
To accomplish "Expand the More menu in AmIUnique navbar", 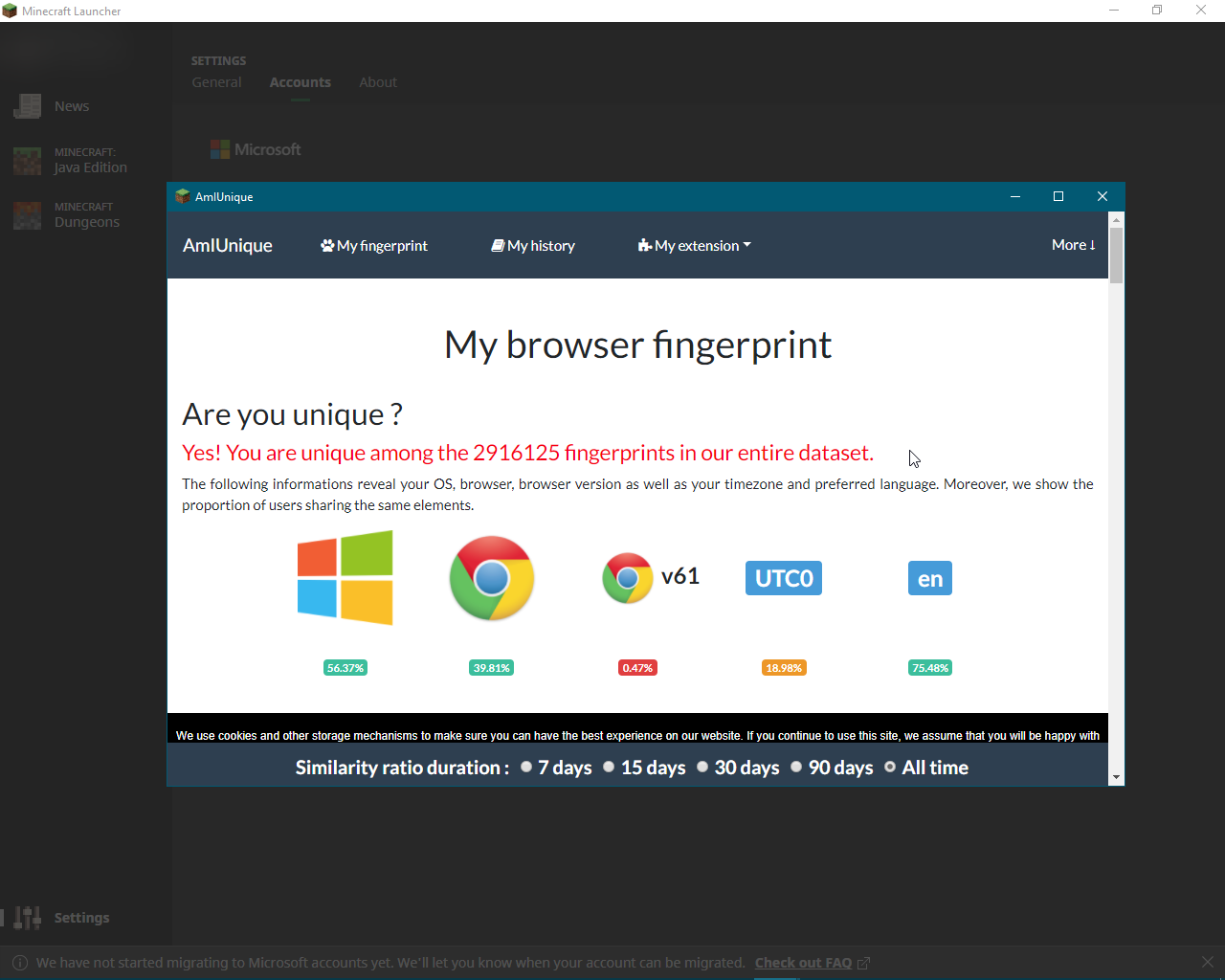I will 1074,245.
